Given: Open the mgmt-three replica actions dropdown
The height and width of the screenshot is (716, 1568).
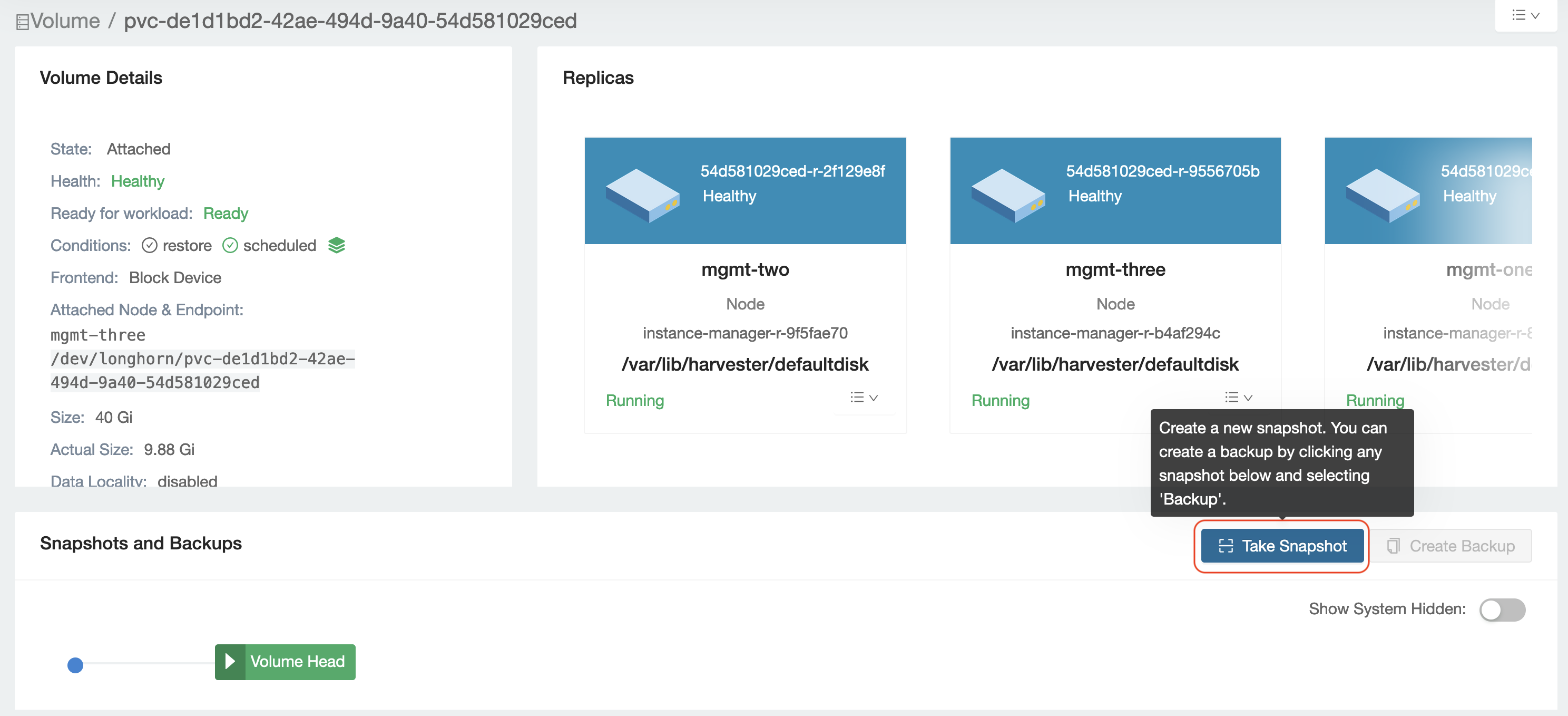Looking at the screenshot, I should tap(1238, 398).
